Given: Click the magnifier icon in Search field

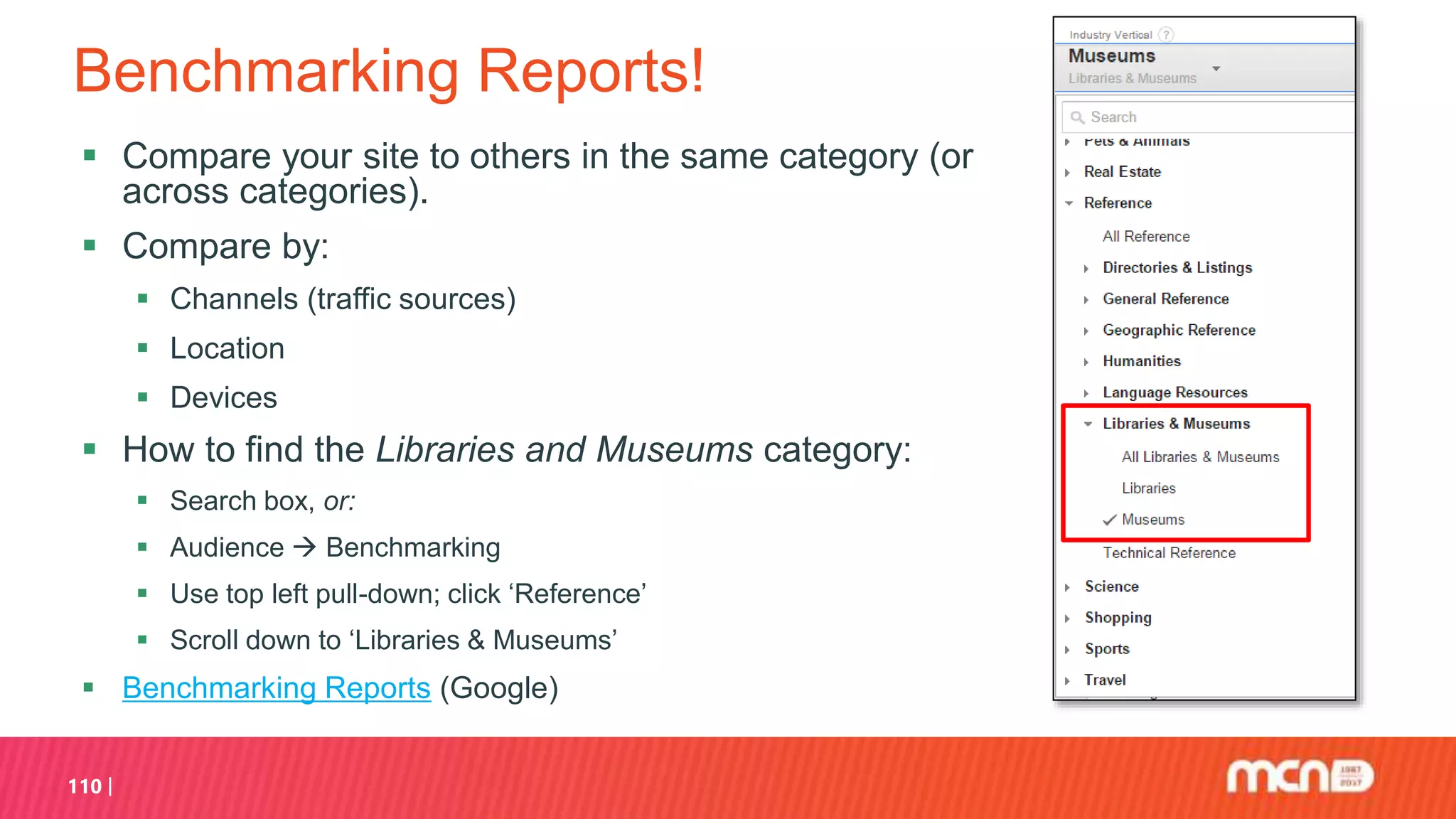Looking at the screenshot, I should click(1077, 117).
